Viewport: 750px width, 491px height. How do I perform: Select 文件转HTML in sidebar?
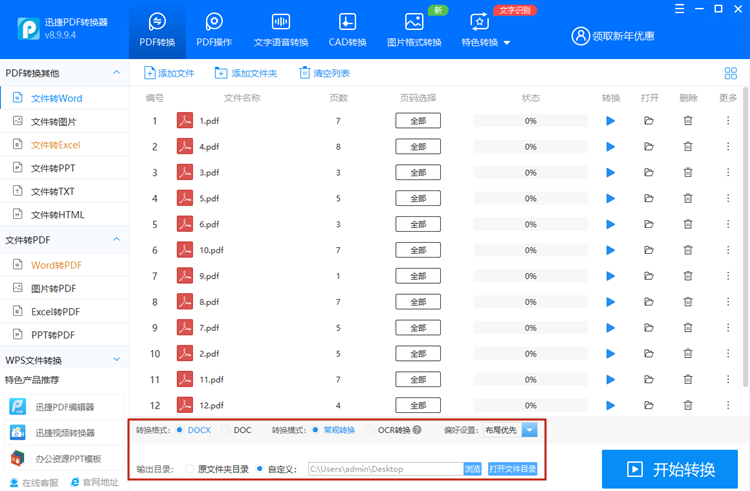65,215
